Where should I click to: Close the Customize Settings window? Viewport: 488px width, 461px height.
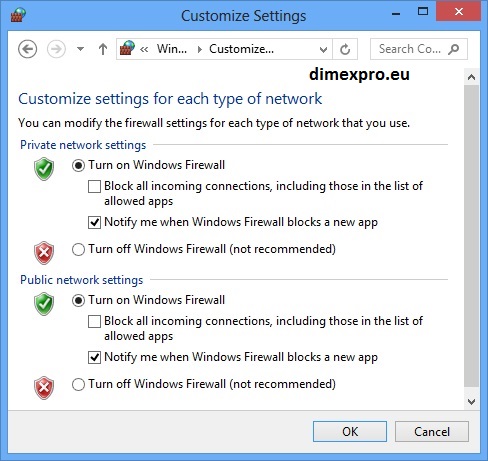click(x=459, y=12)
